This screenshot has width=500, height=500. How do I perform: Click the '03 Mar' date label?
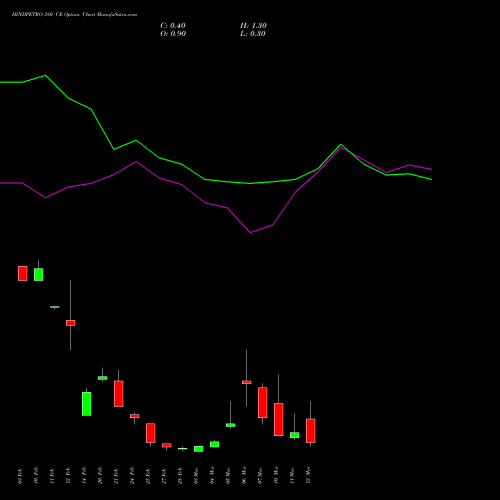[196, 476]
